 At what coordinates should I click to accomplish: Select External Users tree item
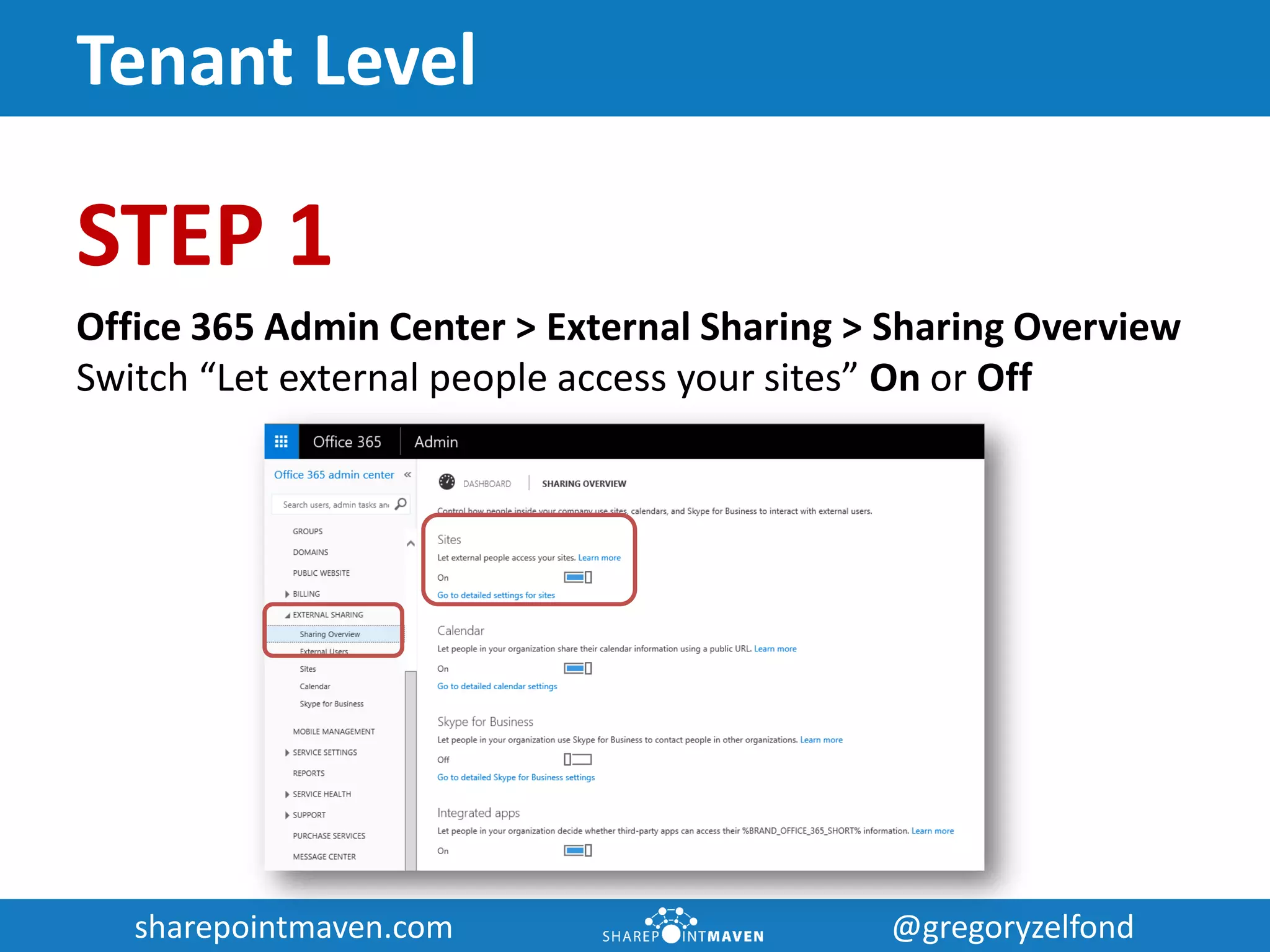324,651
